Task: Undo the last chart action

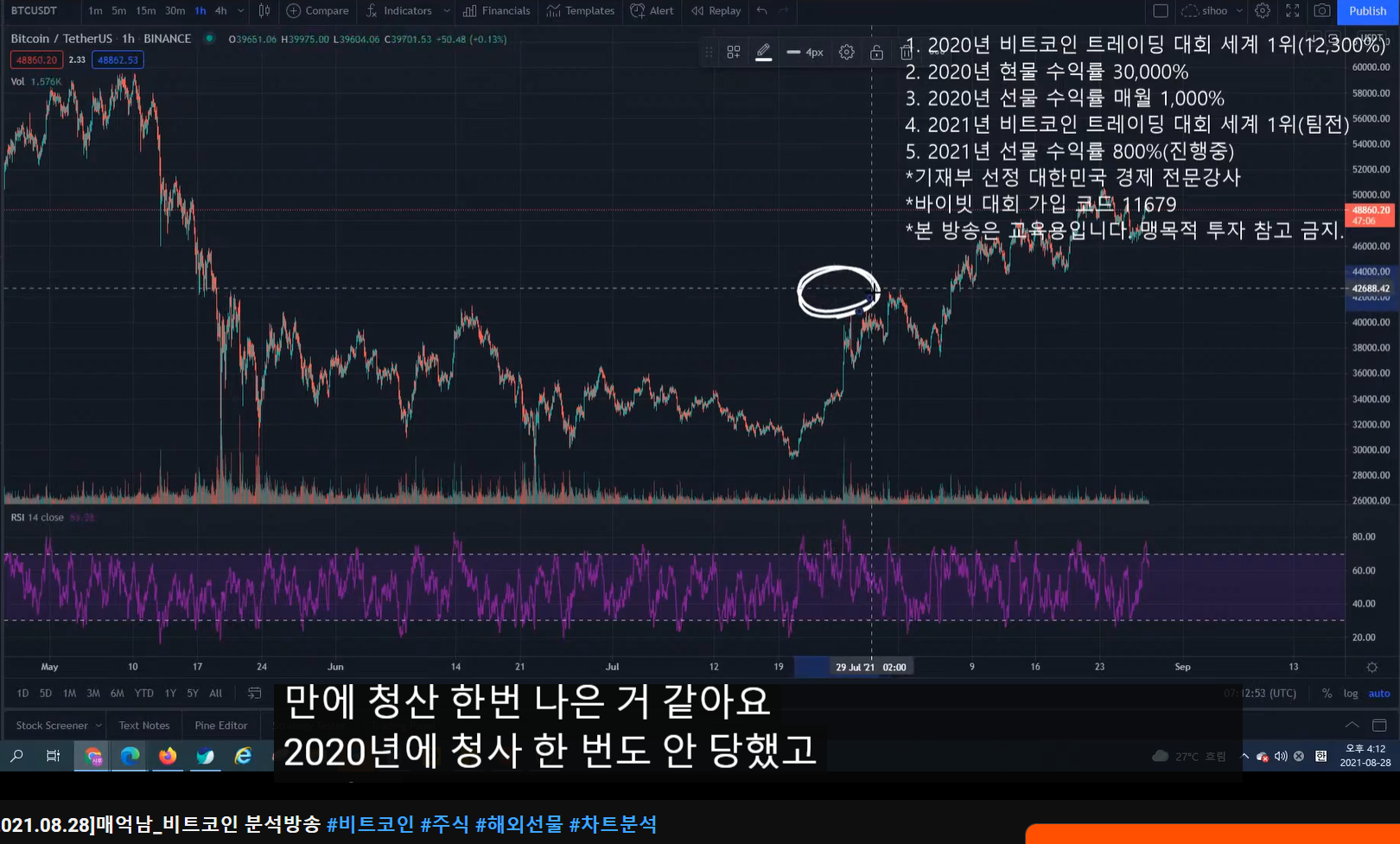Action: click(761, 11)
